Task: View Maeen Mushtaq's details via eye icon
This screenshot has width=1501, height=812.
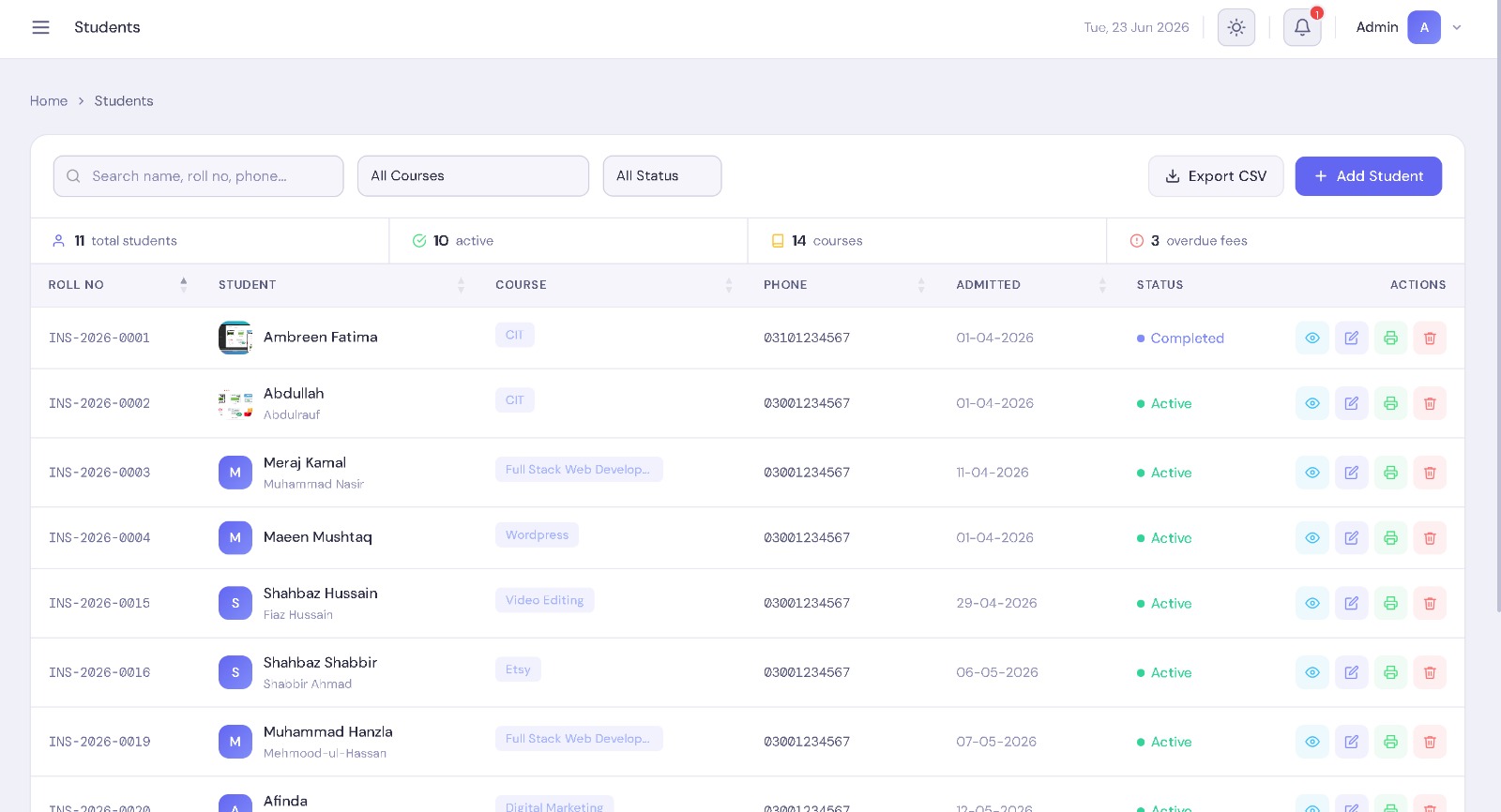Action: pyautogui.click(x=1312, y=537)
